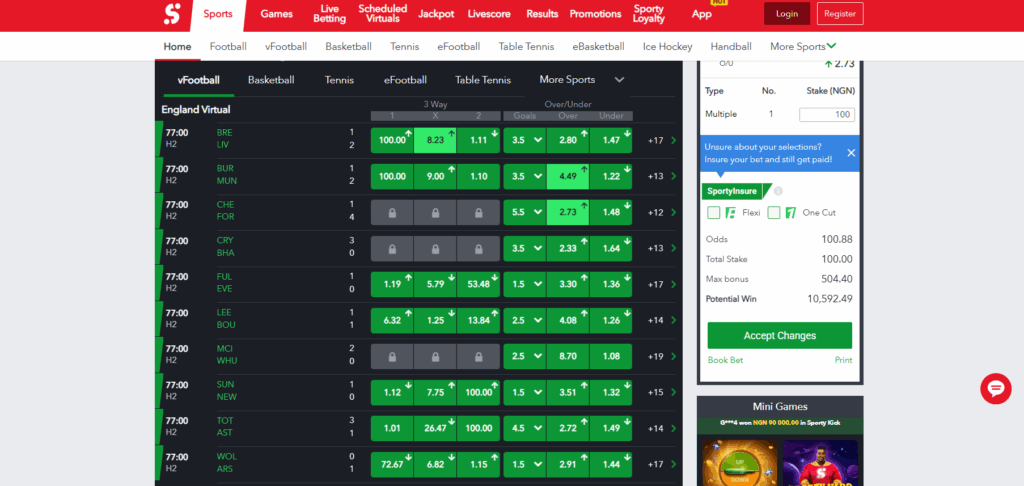Viewport: 1024px width, 486px height.
Task: Click the Print link in betslip
Action: (844, 360)
